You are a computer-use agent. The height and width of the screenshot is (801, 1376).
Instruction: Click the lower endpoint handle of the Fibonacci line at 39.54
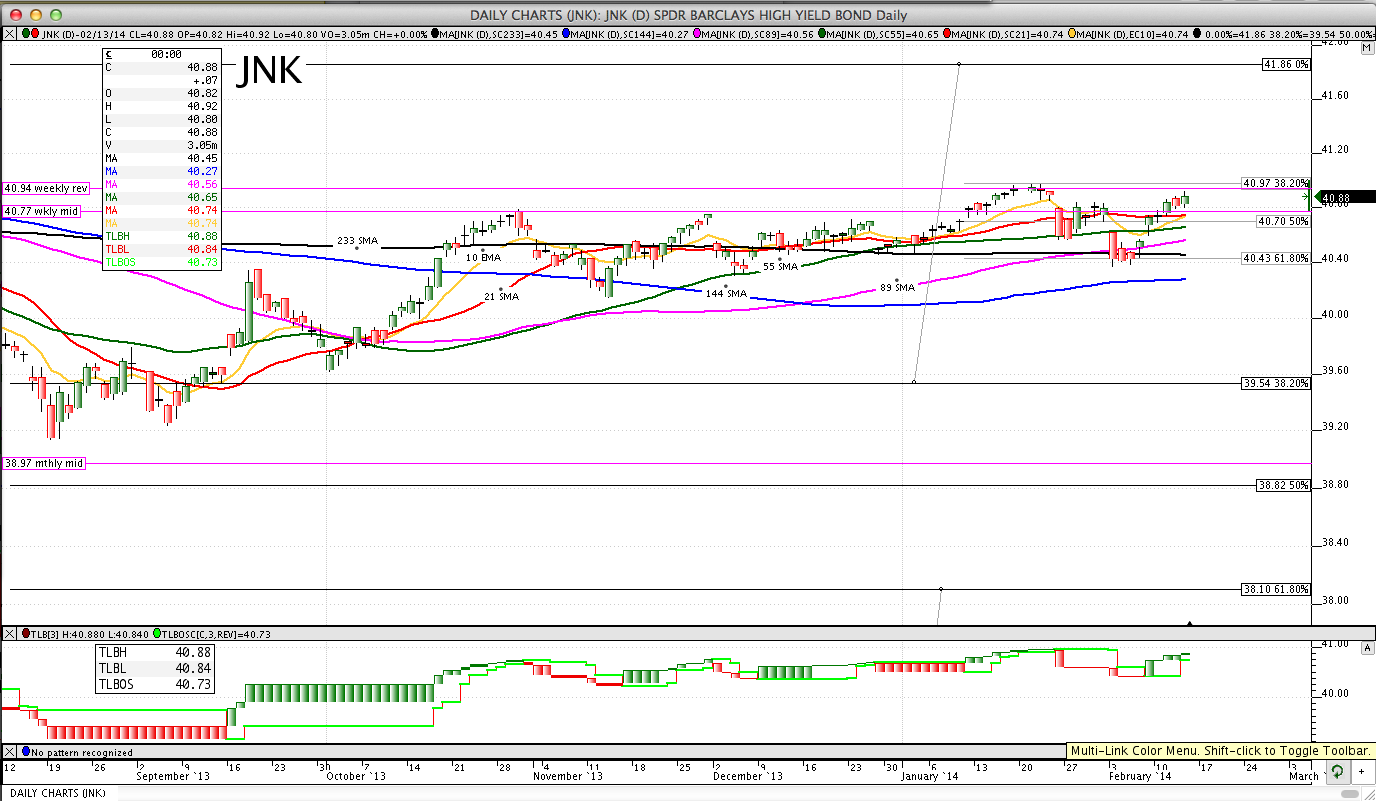click(915, 382)
